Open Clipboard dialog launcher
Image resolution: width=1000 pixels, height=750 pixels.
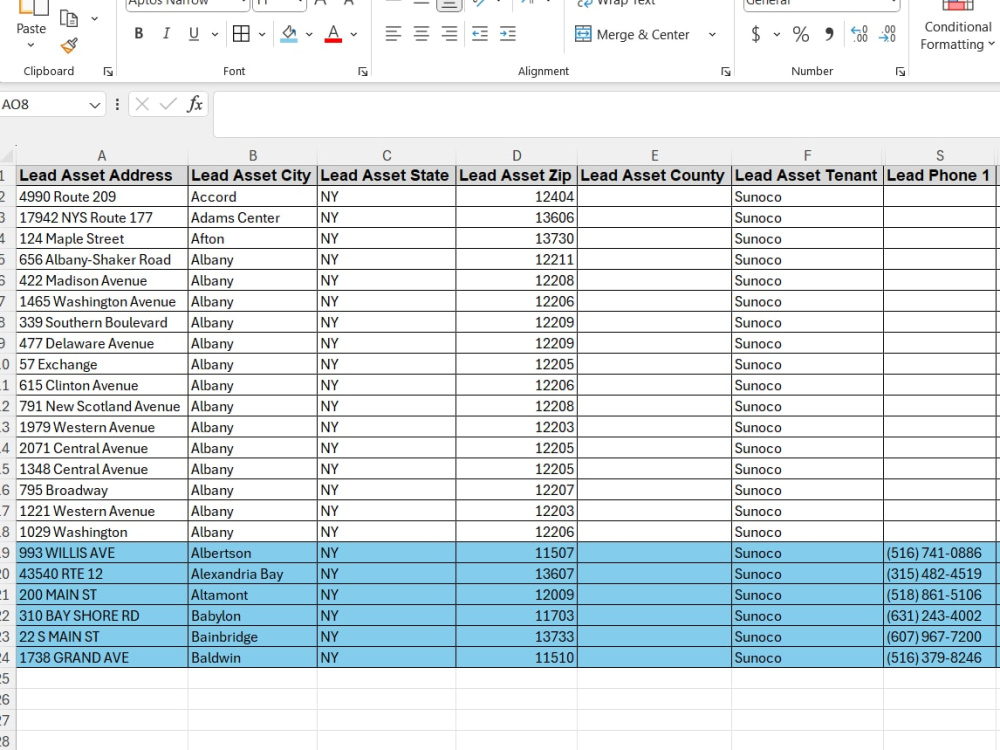click(108, 71)
